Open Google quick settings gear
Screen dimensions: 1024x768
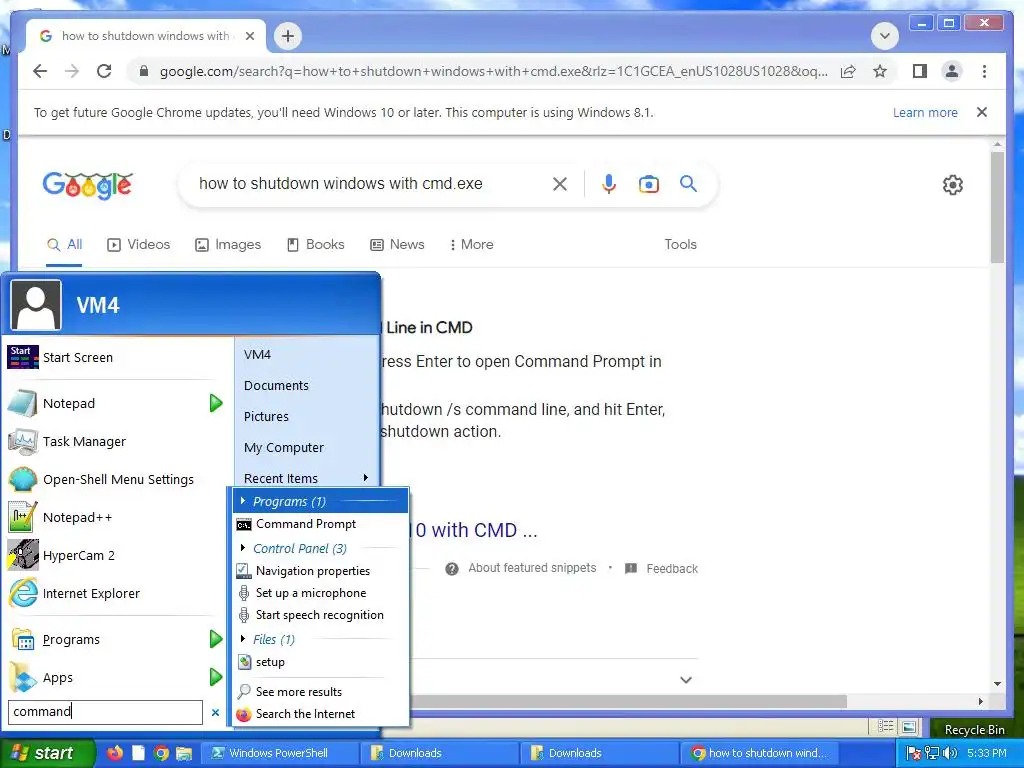pyautogui.click(x=953, y=185)
